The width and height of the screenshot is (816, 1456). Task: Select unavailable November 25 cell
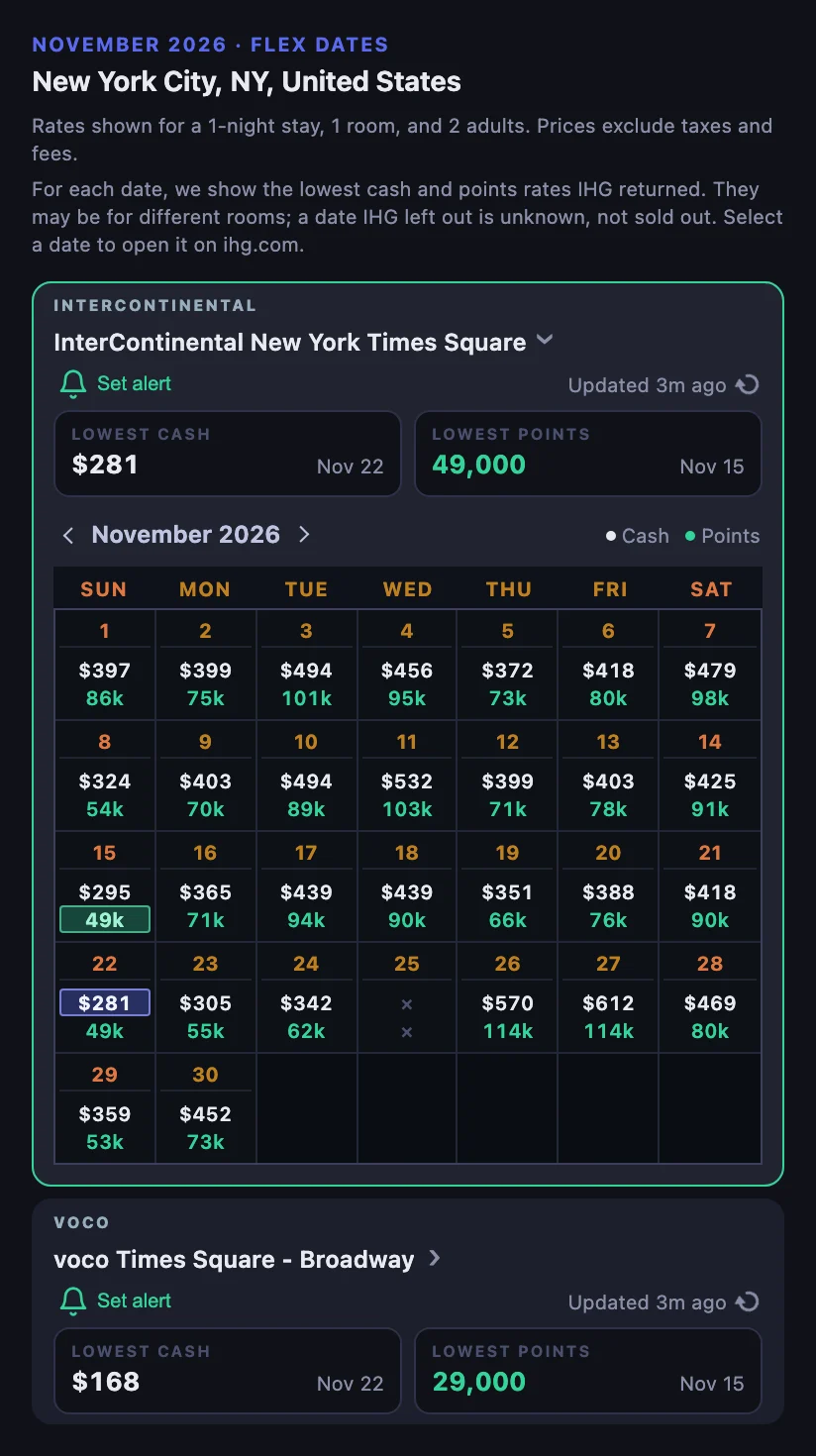click(x=407, y=997)
